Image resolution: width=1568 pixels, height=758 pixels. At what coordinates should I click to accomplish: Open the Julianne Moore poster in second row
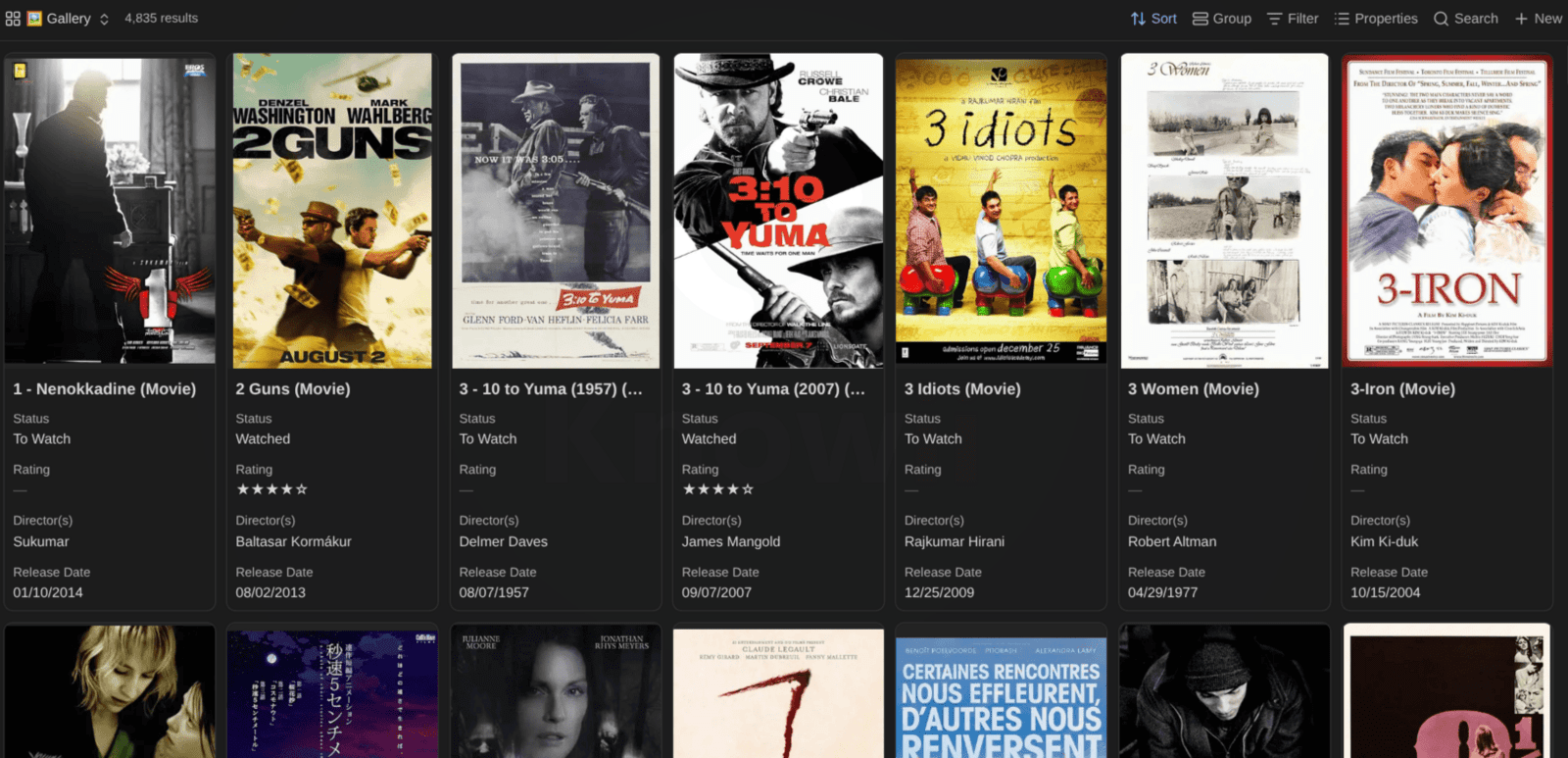[x=556, y=692]
